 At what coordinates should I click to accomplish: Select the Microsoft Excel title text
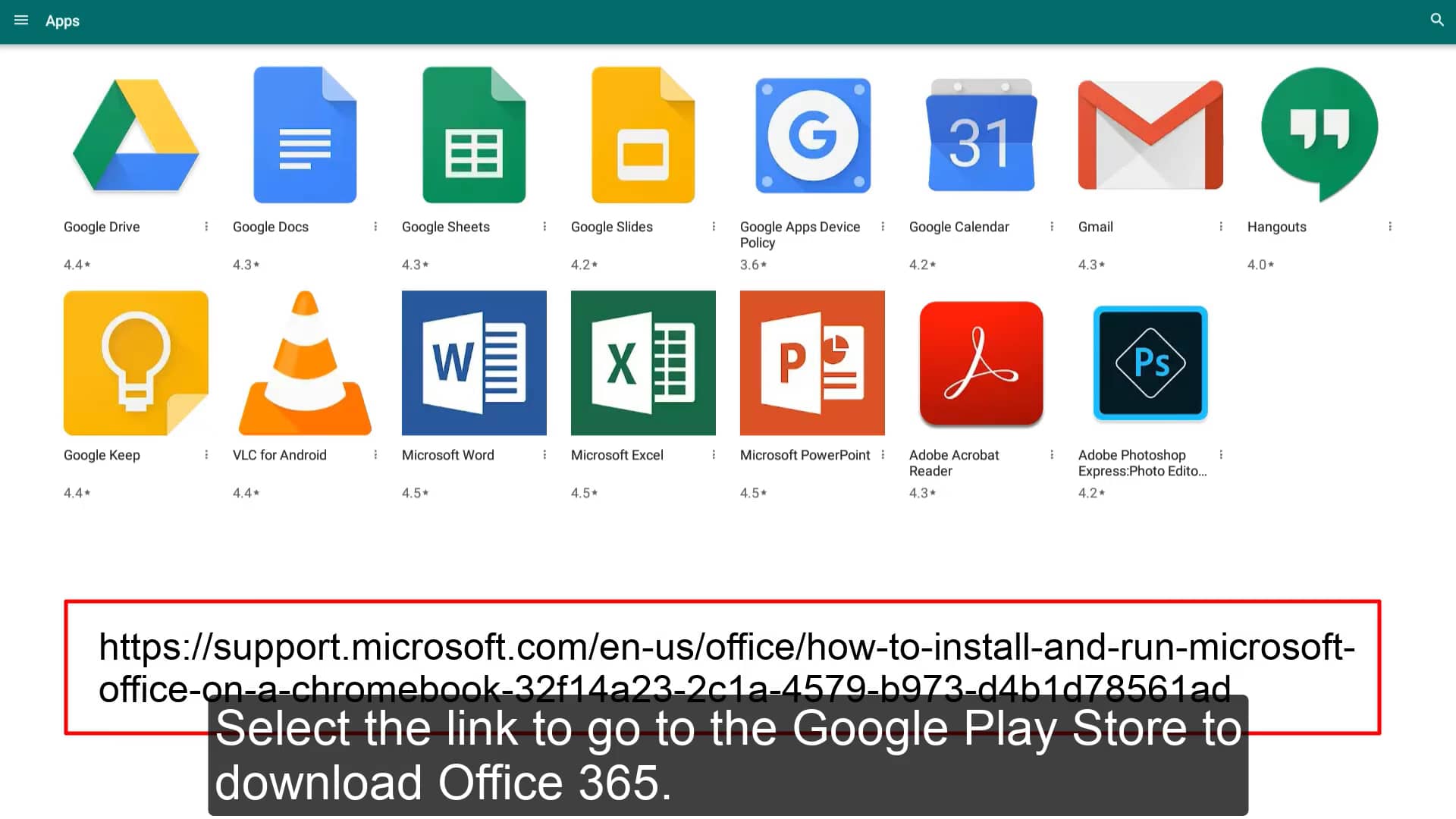(617, 455)
